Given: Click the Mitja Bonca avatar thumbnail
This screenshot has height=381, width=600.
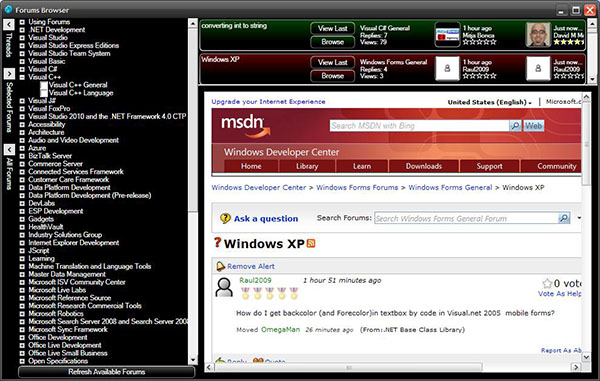Looking at the screenshot, I should (x=447, y=34).
